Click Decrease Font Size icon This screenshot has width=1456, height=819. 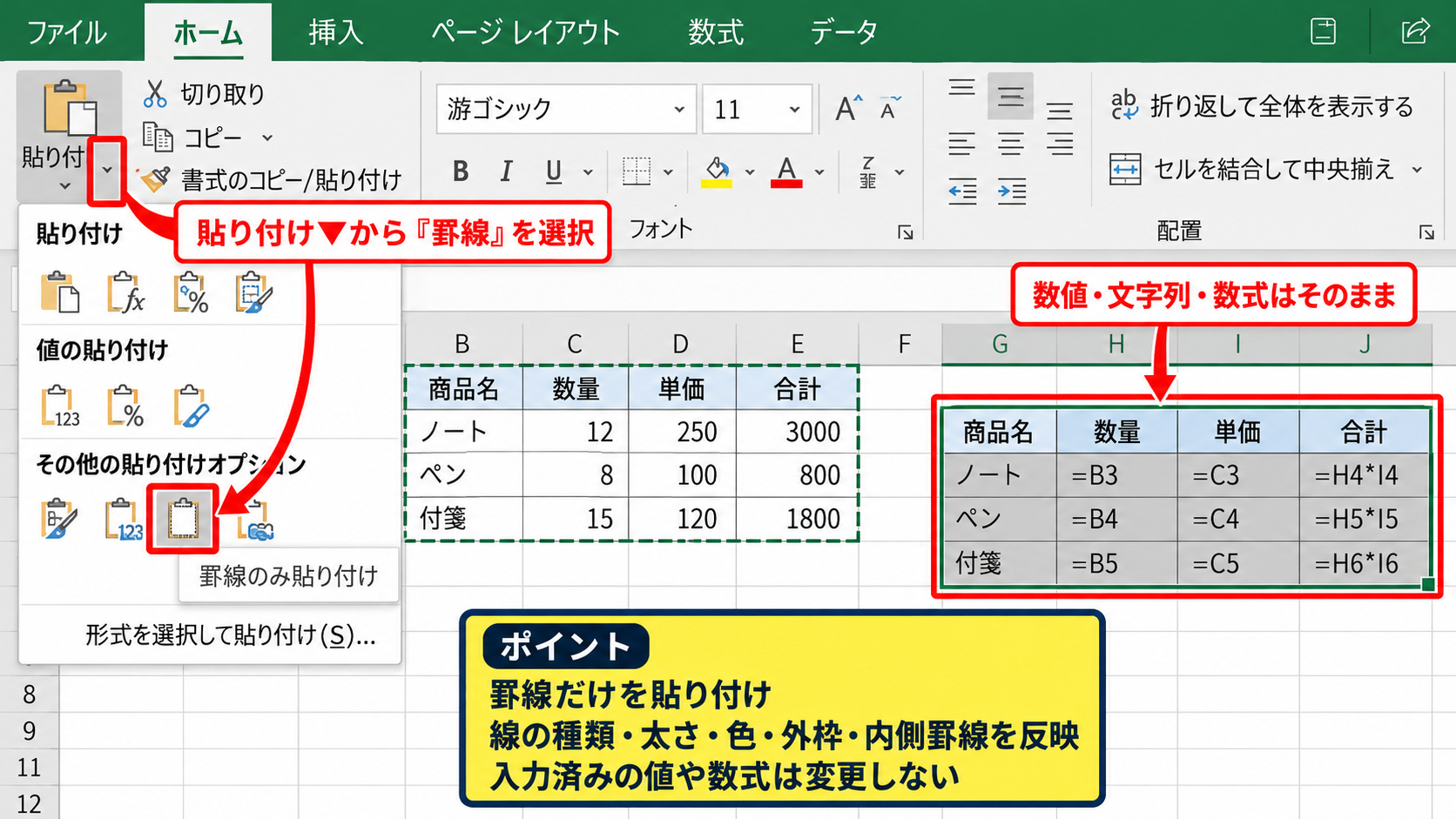(890, 109)
